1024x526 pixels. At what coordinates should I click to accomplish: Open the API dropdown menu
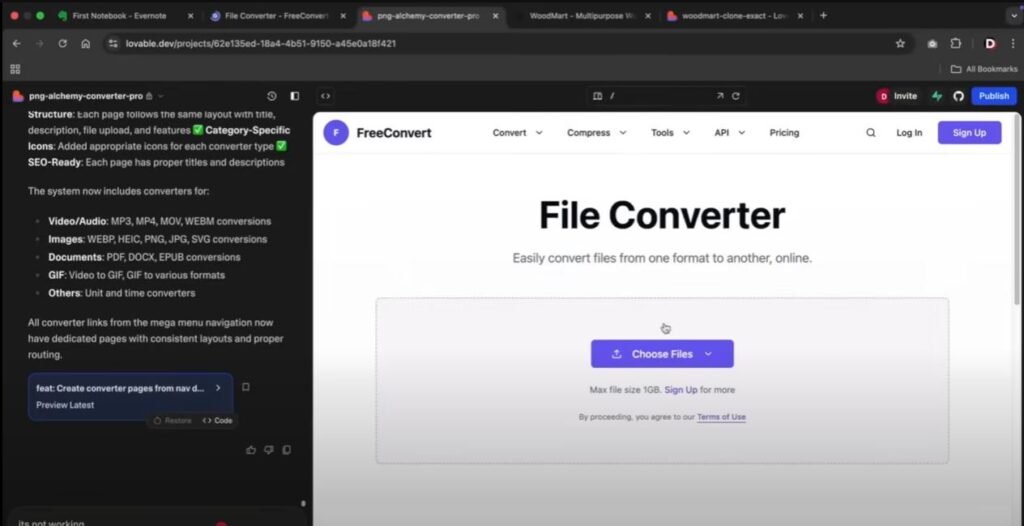point(729,133)
